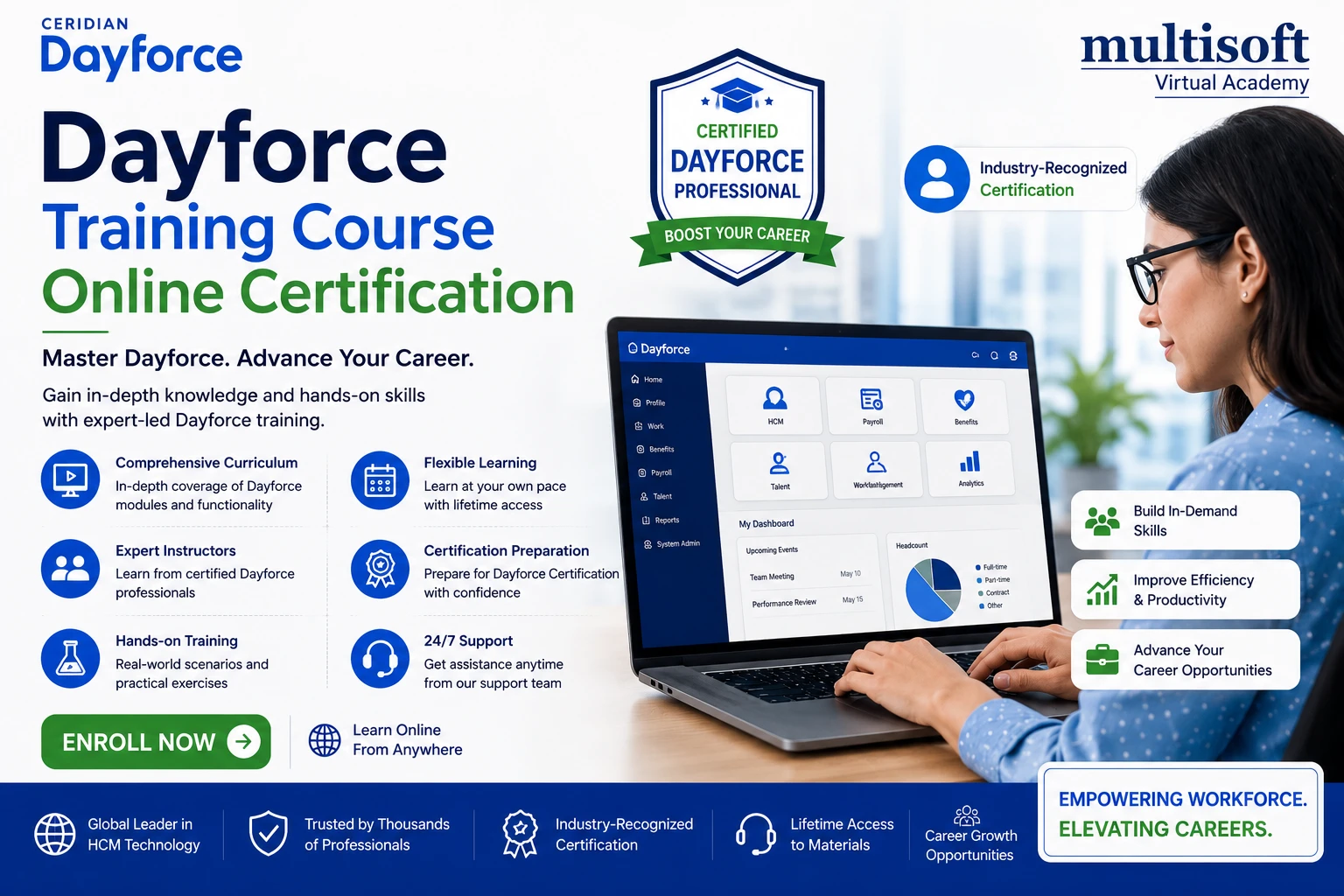
Task: Select the Analytics tile with bar chart
Action: pyautogui.click(x=970, y=468)
